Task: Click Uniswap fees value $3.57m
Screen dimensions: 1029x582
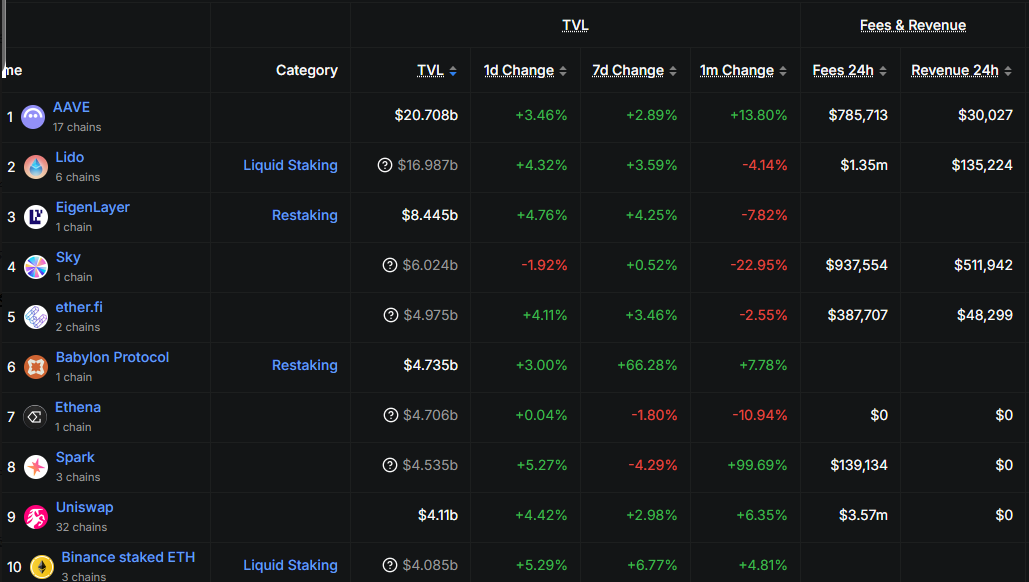Action: point(863,515)
